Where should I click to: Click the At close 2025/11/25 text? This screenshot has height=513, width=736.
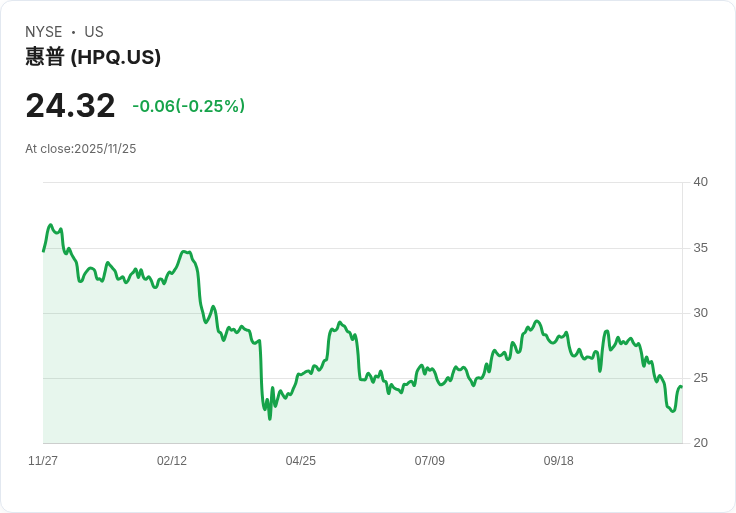tap(80, 149)
